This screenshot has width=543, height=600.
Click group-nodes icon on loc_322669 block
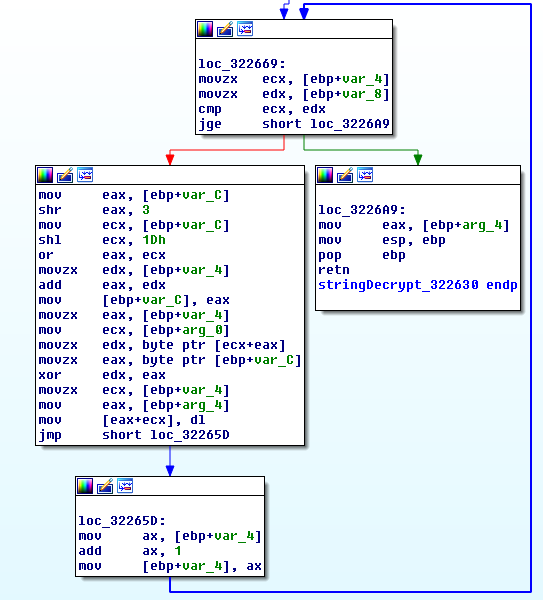[x=245, y=29]
